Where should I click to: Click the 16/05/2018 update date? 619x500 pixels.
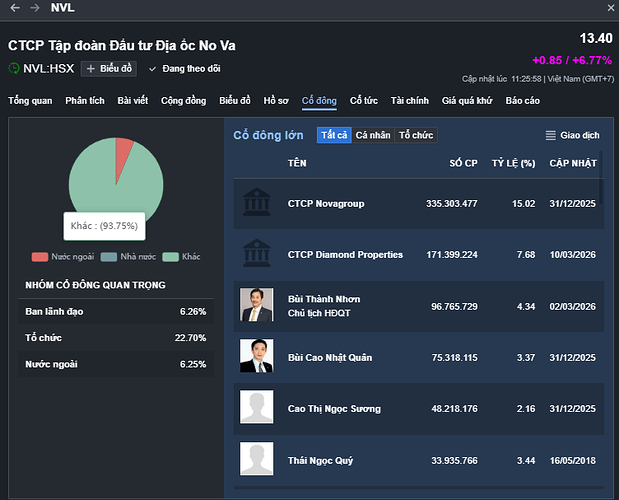coord(572,461)
